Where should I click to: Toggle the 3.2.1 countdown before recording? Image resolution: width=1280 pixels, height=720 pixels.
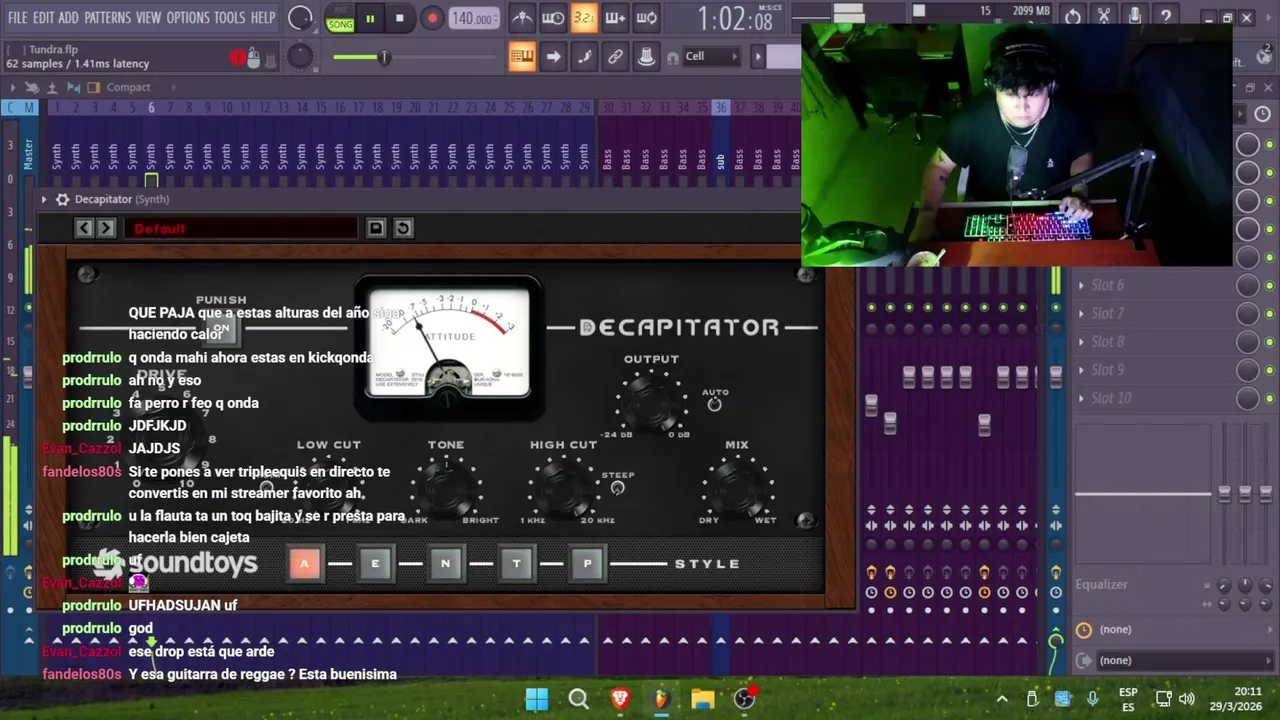[584, 18]
